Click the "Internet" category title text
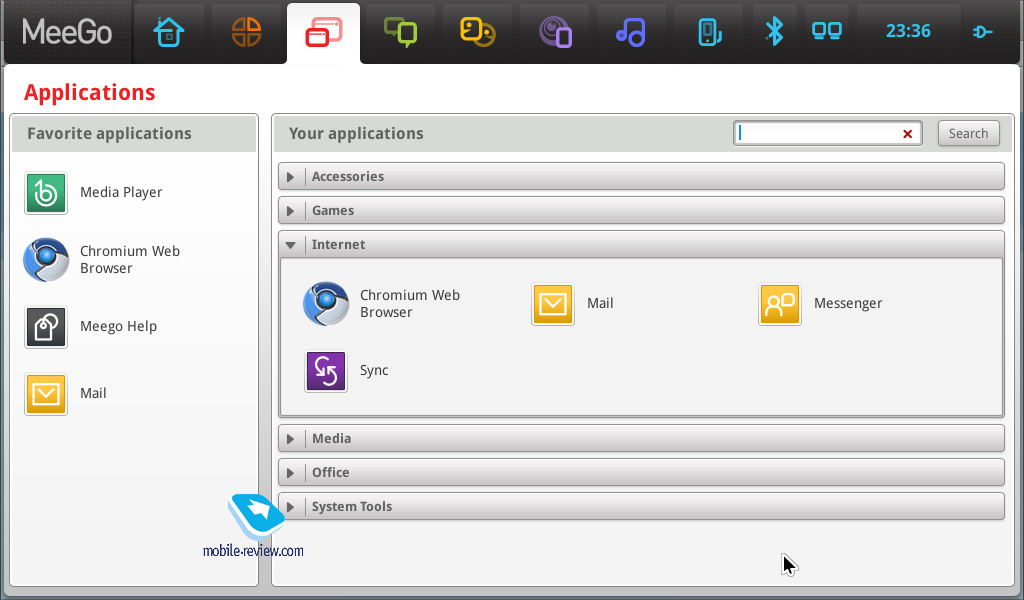Image resolution: width=1024 pixels, height=600 pixels. pos(338,245)
